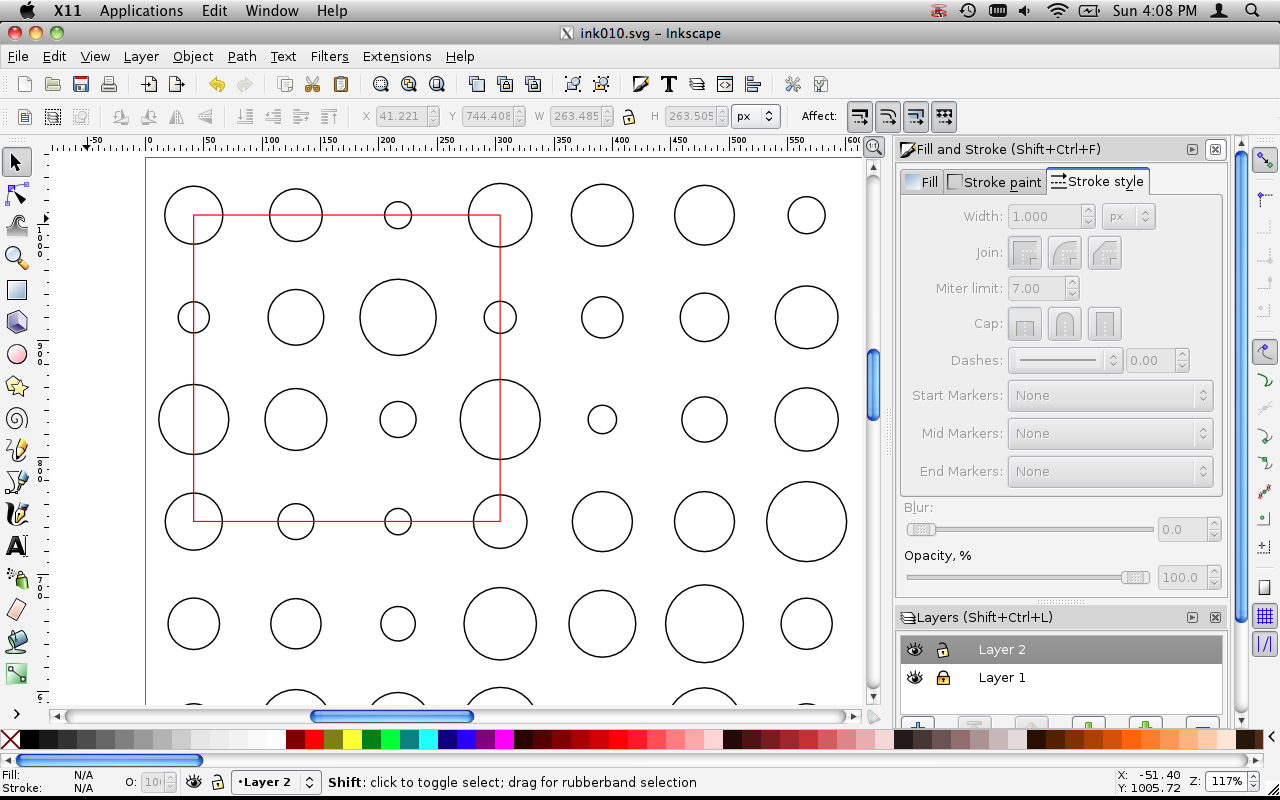Switch to the Stroke paint tab
The width and height of the screenshot is (1280, 800).
tap(994, 182)
